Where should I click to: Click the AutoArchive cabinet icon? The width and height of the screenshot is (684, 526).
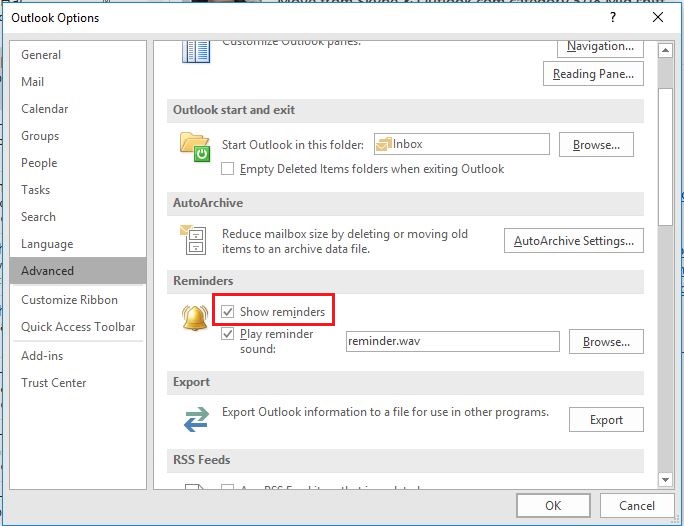click(x=193, y=239)
